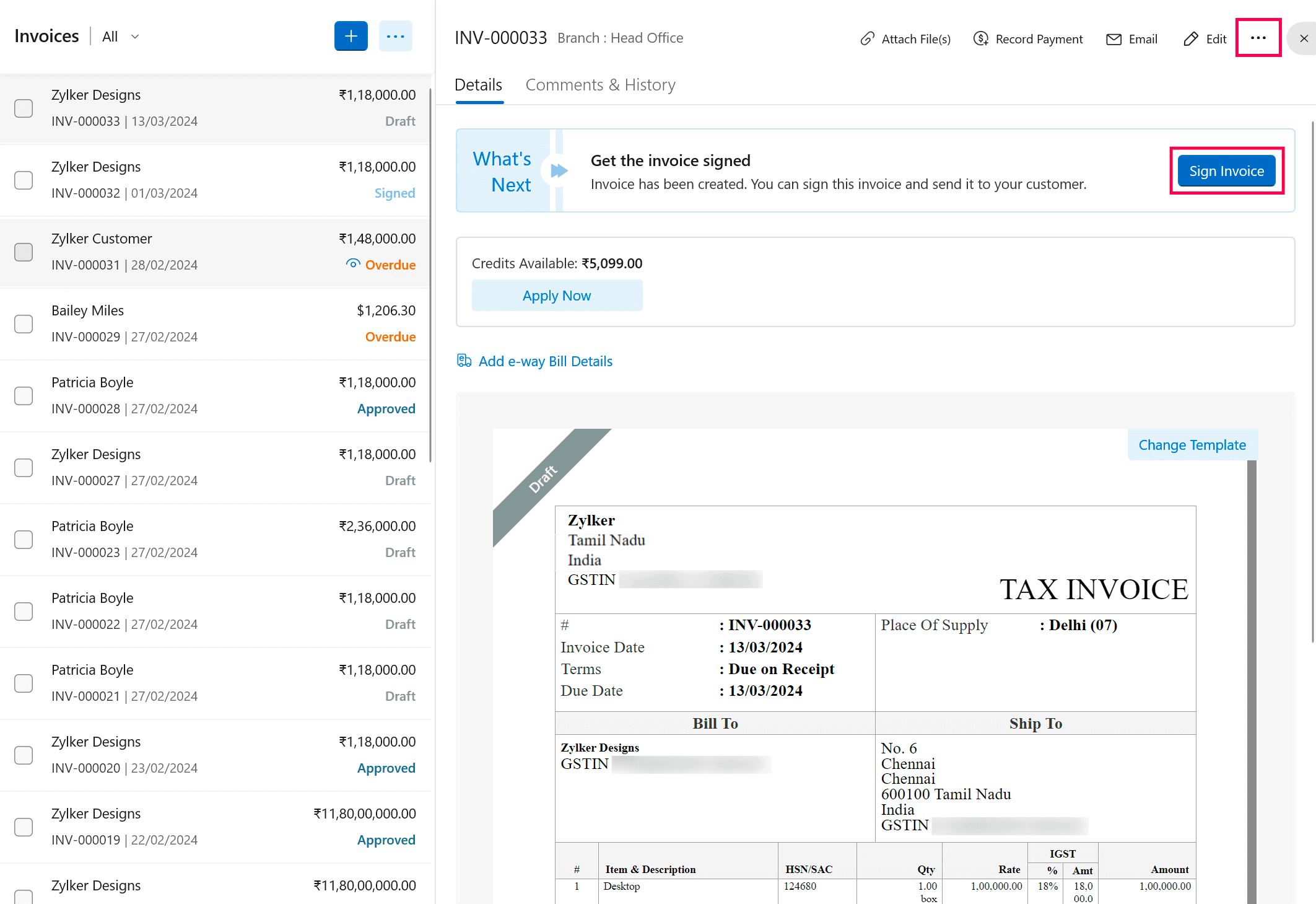Tick the checkbox for INV-000019
The width and height of the screenshot is (1316, 904).
[x=24, y=827]
